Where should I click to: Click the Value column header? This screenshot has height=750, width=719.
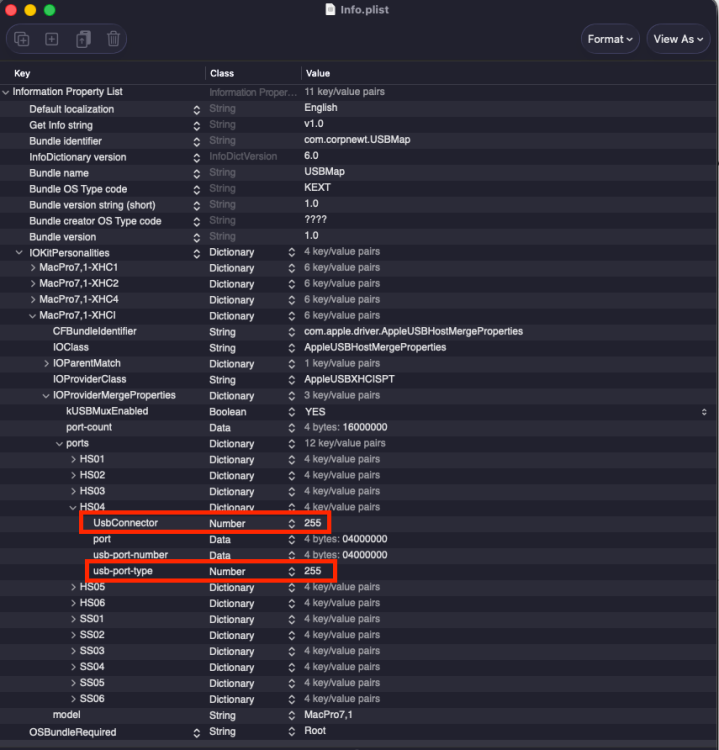[318, 73]
